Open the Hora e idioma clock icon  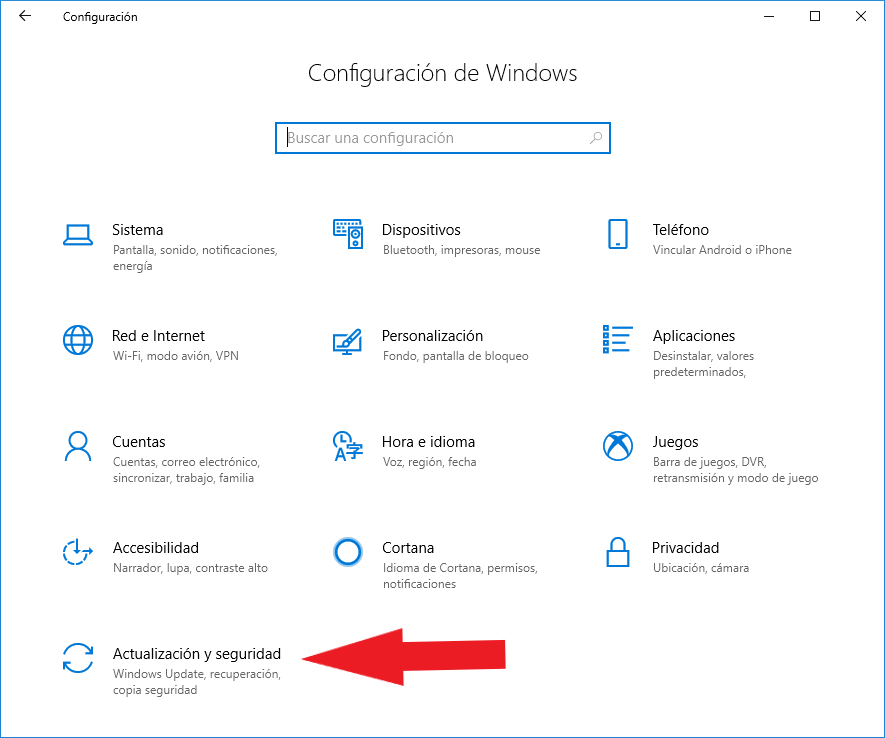tap(348, 446)
